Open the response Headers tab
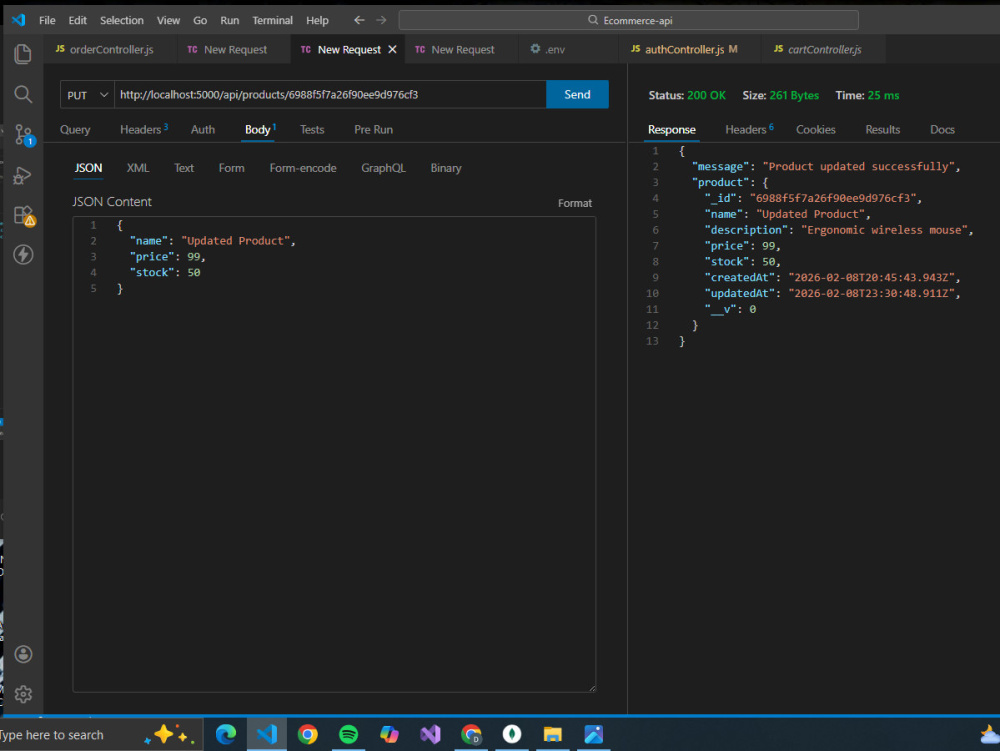Image resolution: width=1000 pixels, height=751 pixels. [749, 129]
